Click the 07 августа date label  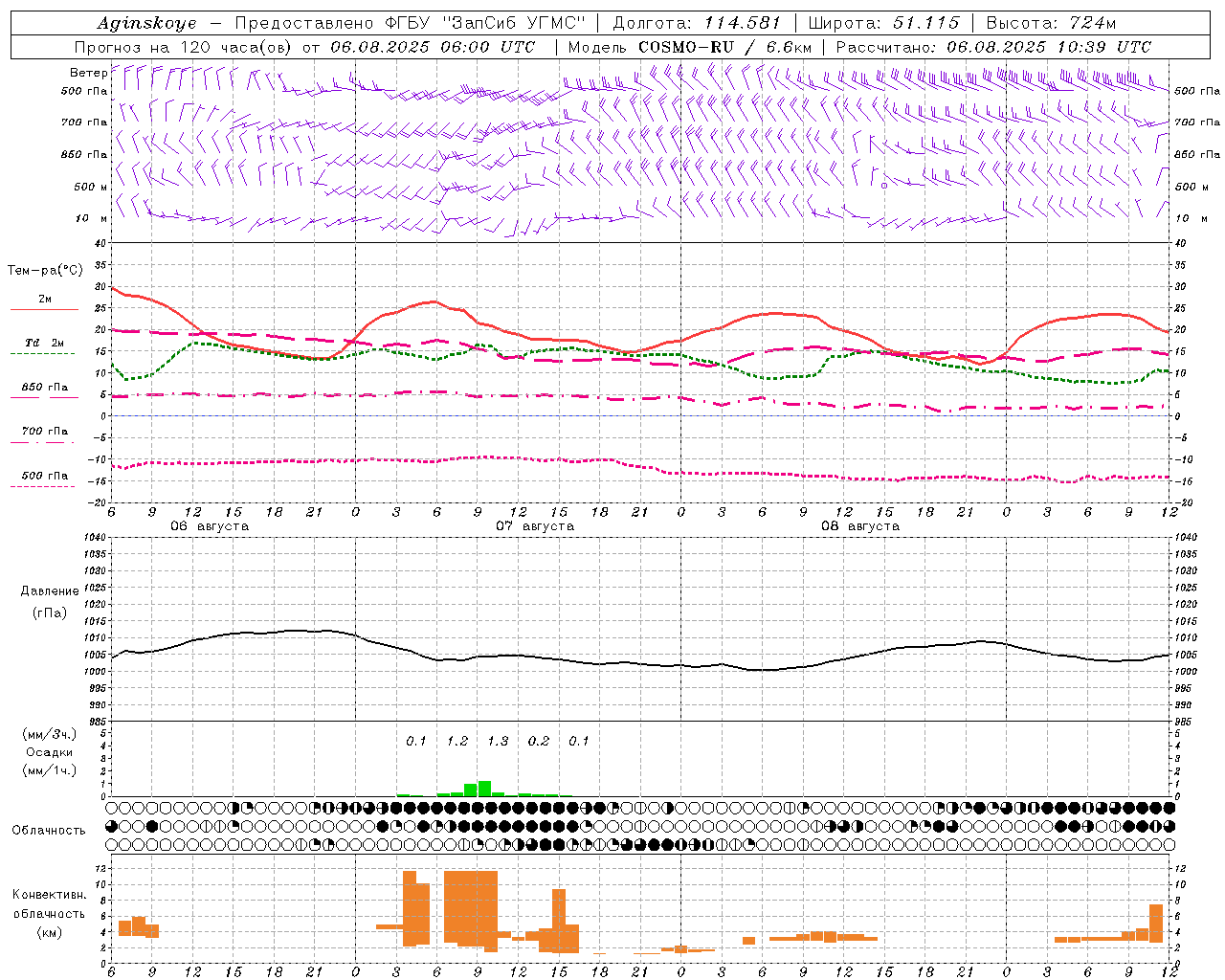[x=535, y=526]
